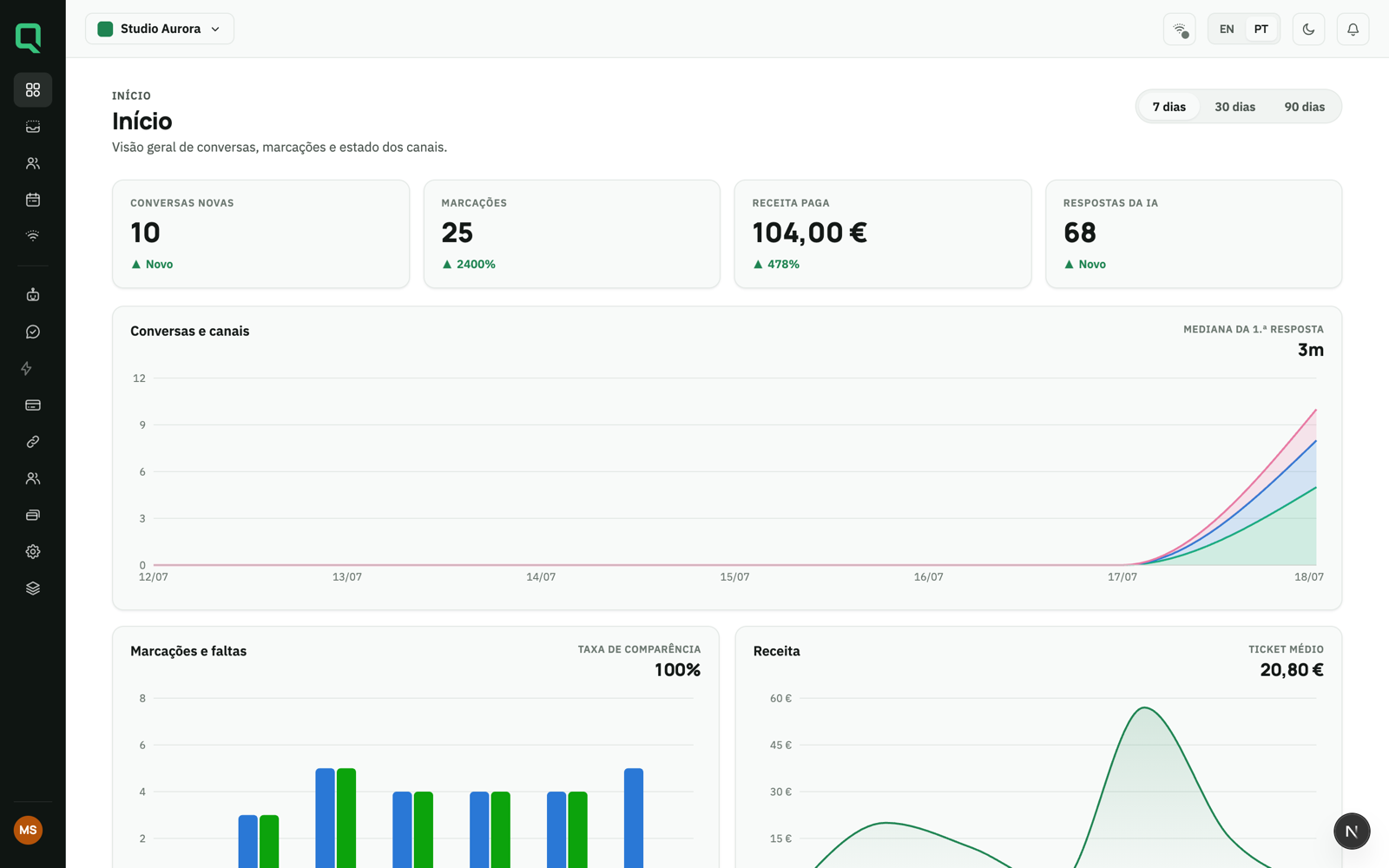This screenshot has height=868, width=1389.
Task: Switch language to EN
Action: click(1227, 30)
